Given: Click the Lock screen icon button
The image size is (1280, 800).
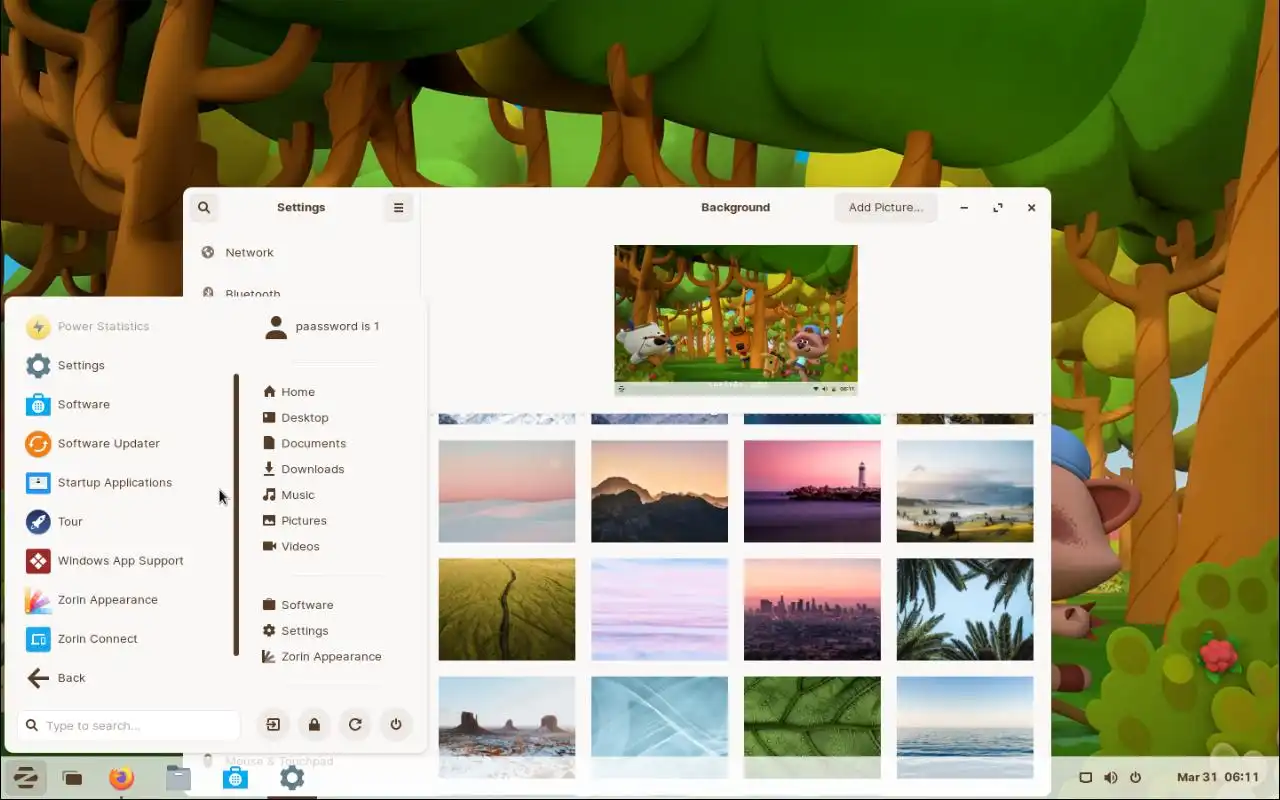Looking at the screenshot, I should 314,725.
